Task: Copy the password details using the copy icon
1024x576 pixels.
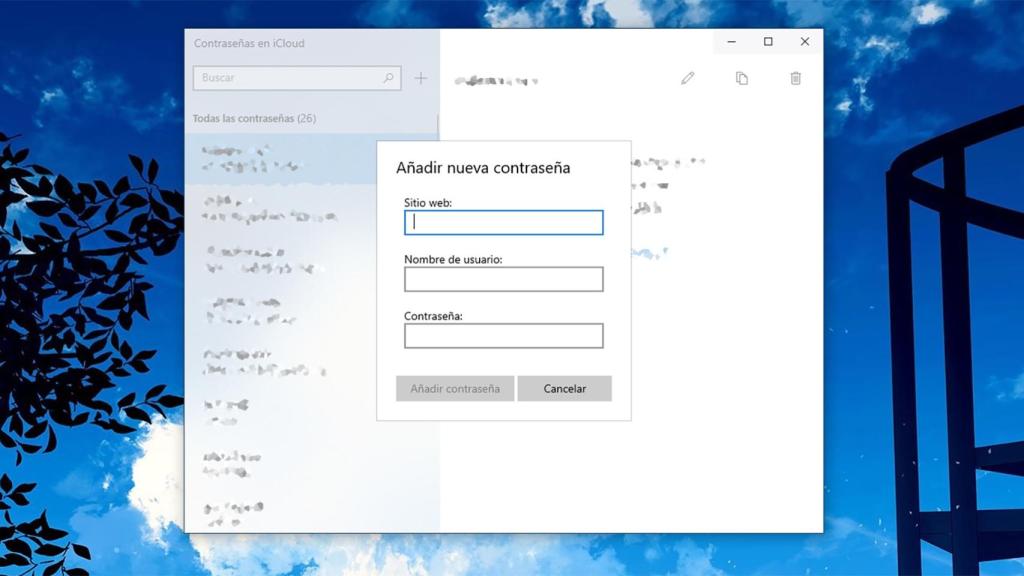Action: point(742,77)
